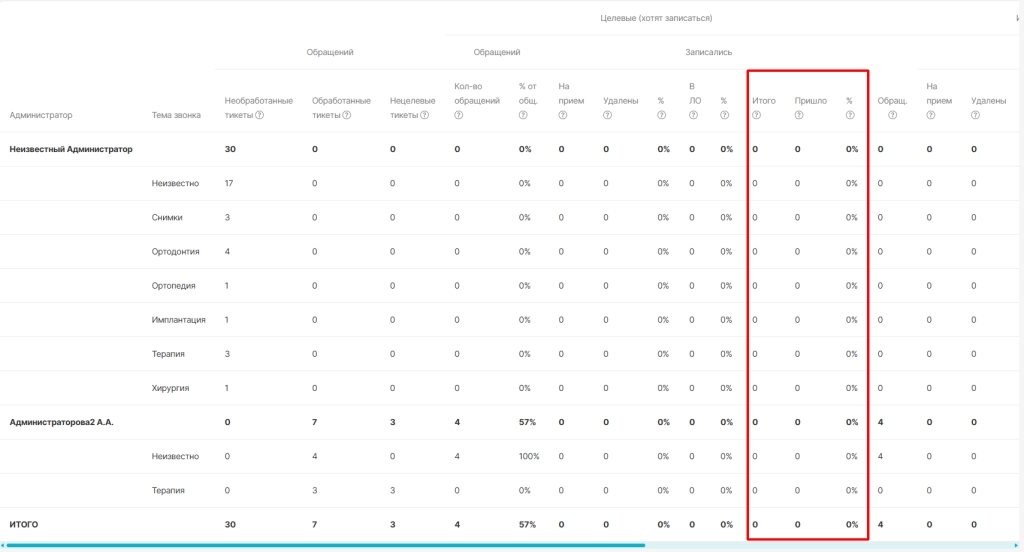Click the Тема звонка column header

pos(176,115)
